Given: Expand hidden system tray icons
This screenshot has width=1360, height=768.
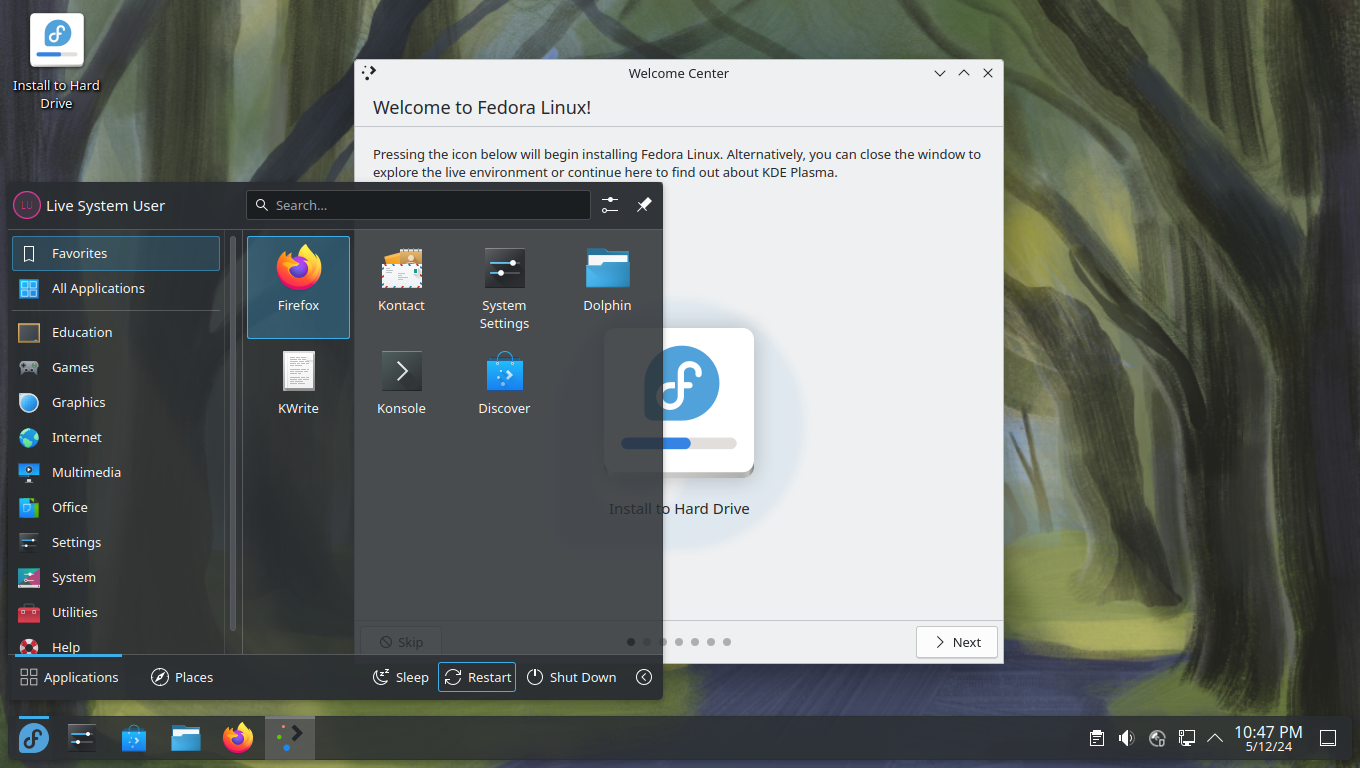Looking at the screenshot, I should pos(1215,738).
